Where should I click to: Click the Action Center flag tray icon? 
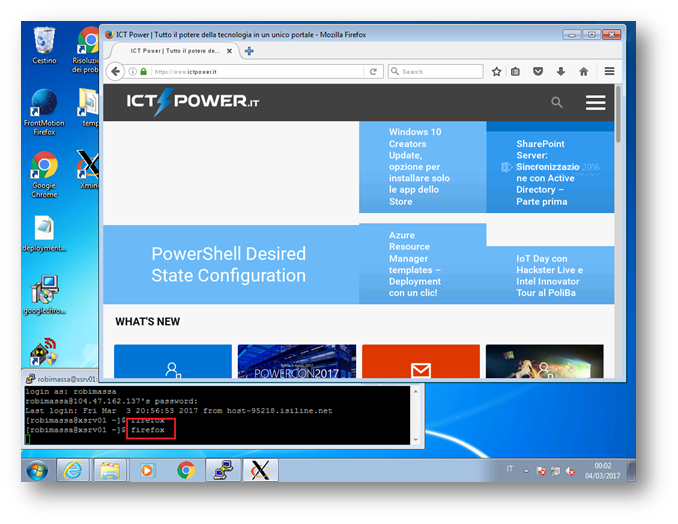(x=541, y=471)
